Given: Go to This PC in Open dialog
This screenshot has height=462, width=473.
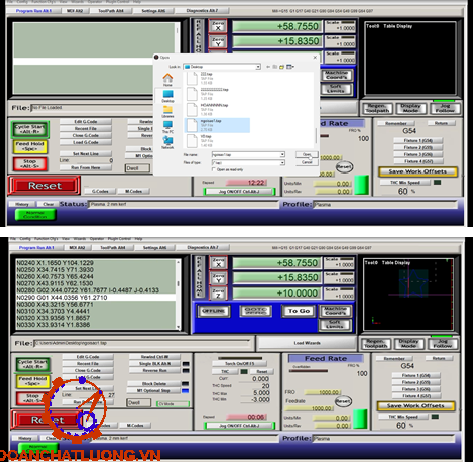Looking at the screenshot, I should (168, 127).
